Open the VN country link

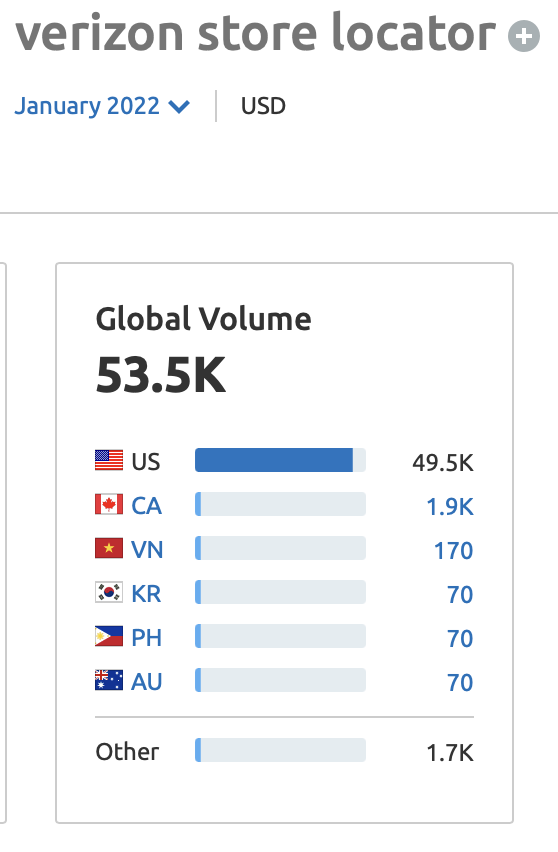point(147,550)
